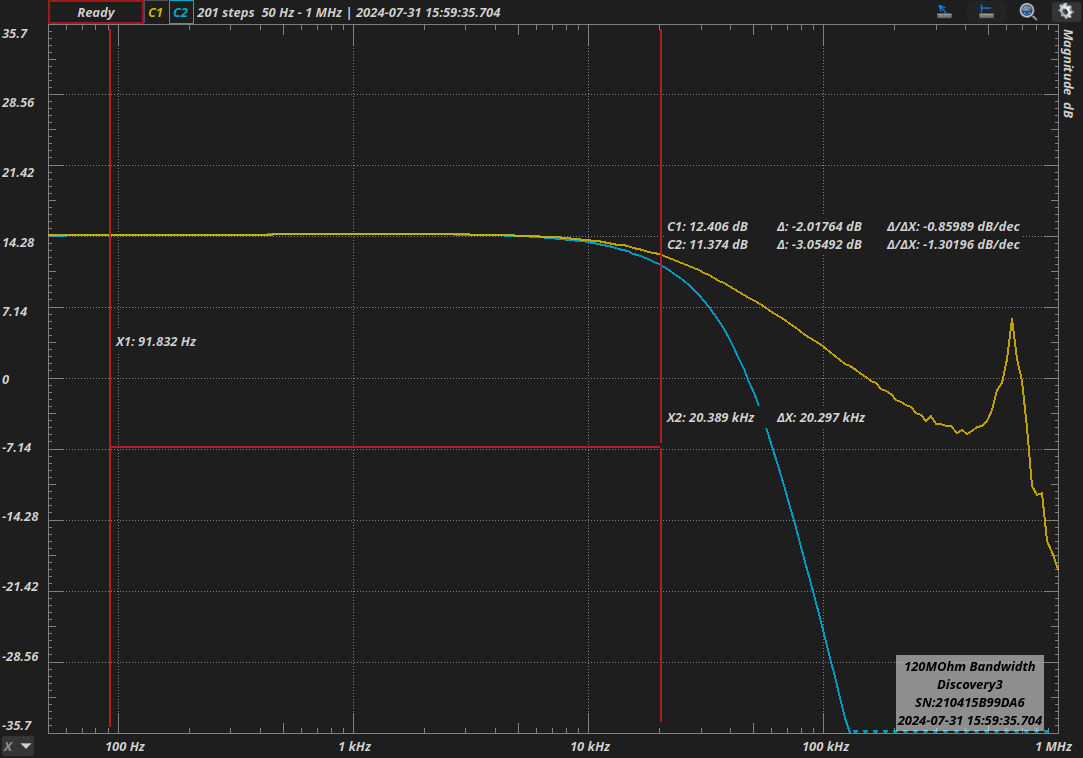Click the 2024-07-31 timestamp in header
The width and height of the screenshot is (1083, 758).
pos(428,12)
